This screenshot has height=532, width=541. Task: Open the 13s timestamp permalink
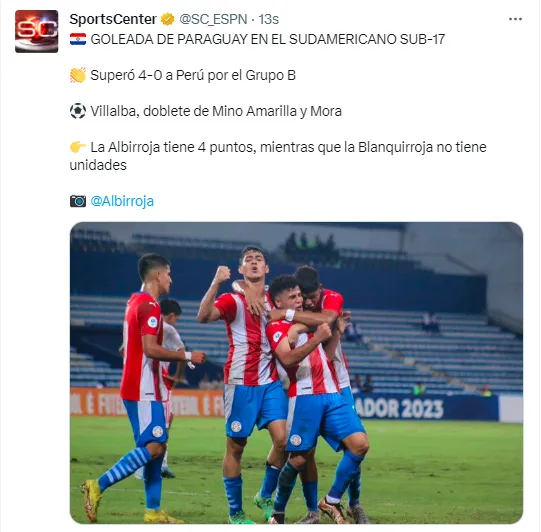point(268,19)
